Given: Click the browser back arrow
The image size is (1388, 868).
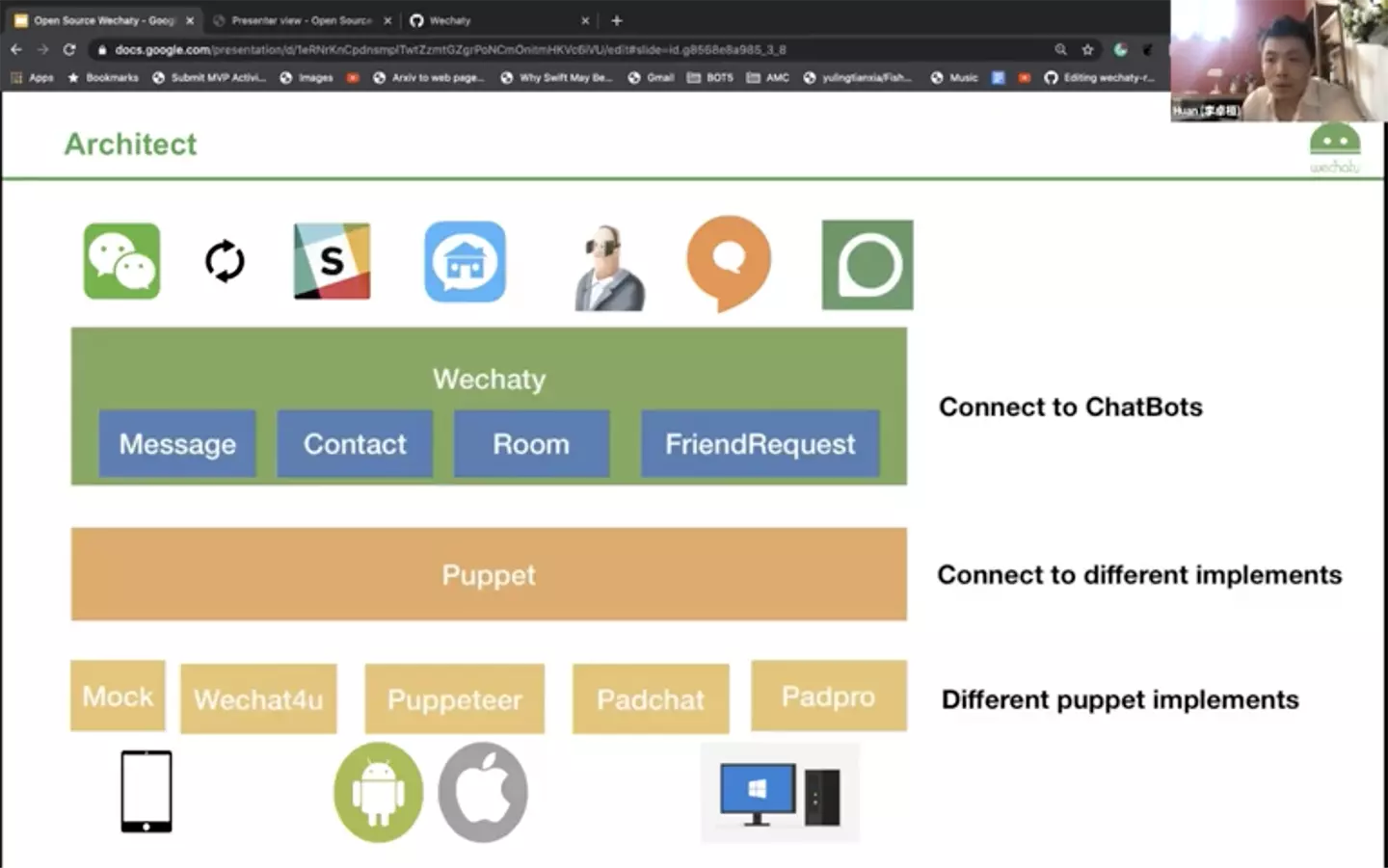Looking at the screenshot, I should [x=16, y=49].
